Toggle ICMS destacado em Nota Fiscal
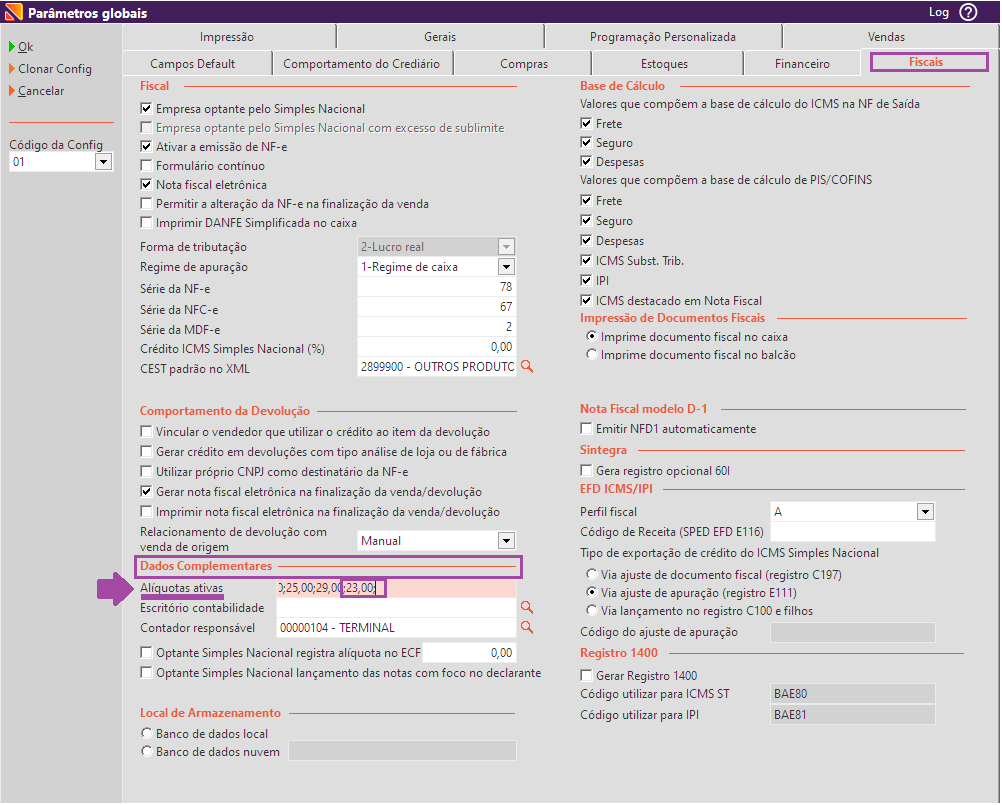 pos(586,300)
